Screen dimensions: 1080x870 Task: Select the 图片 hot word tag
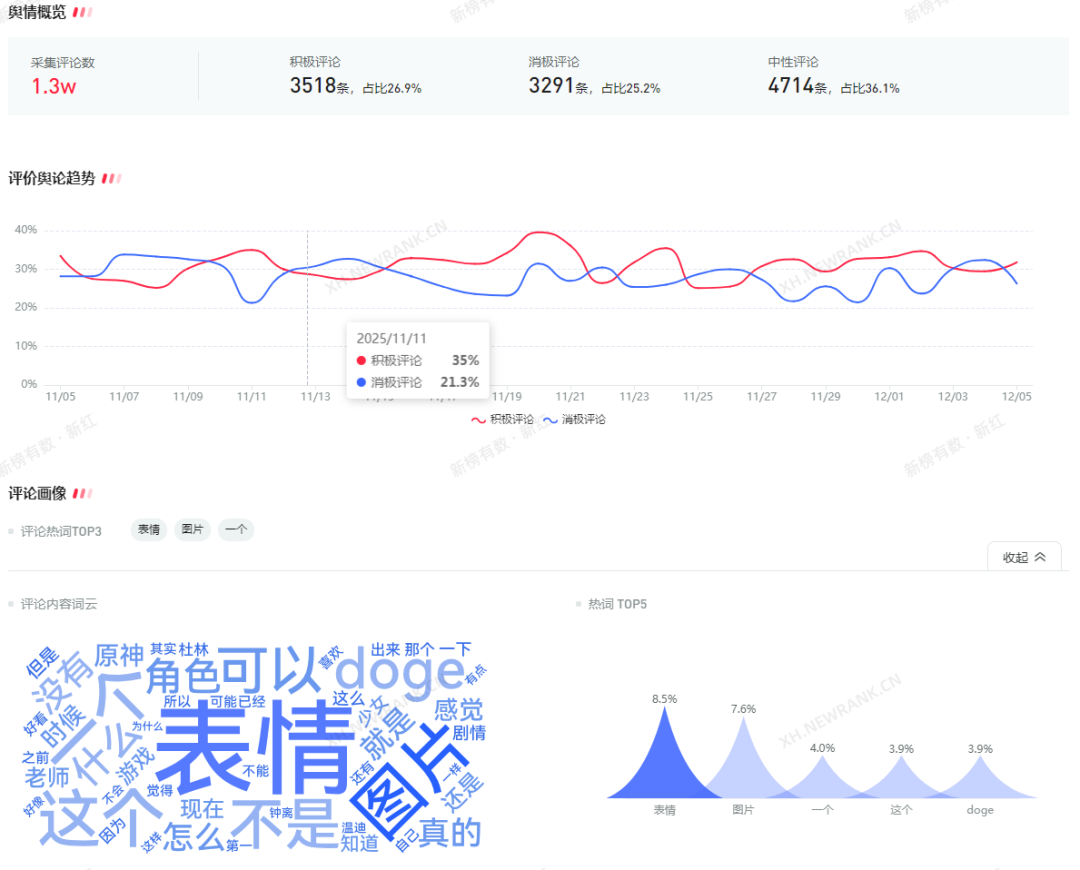click(x=192, y=530)
